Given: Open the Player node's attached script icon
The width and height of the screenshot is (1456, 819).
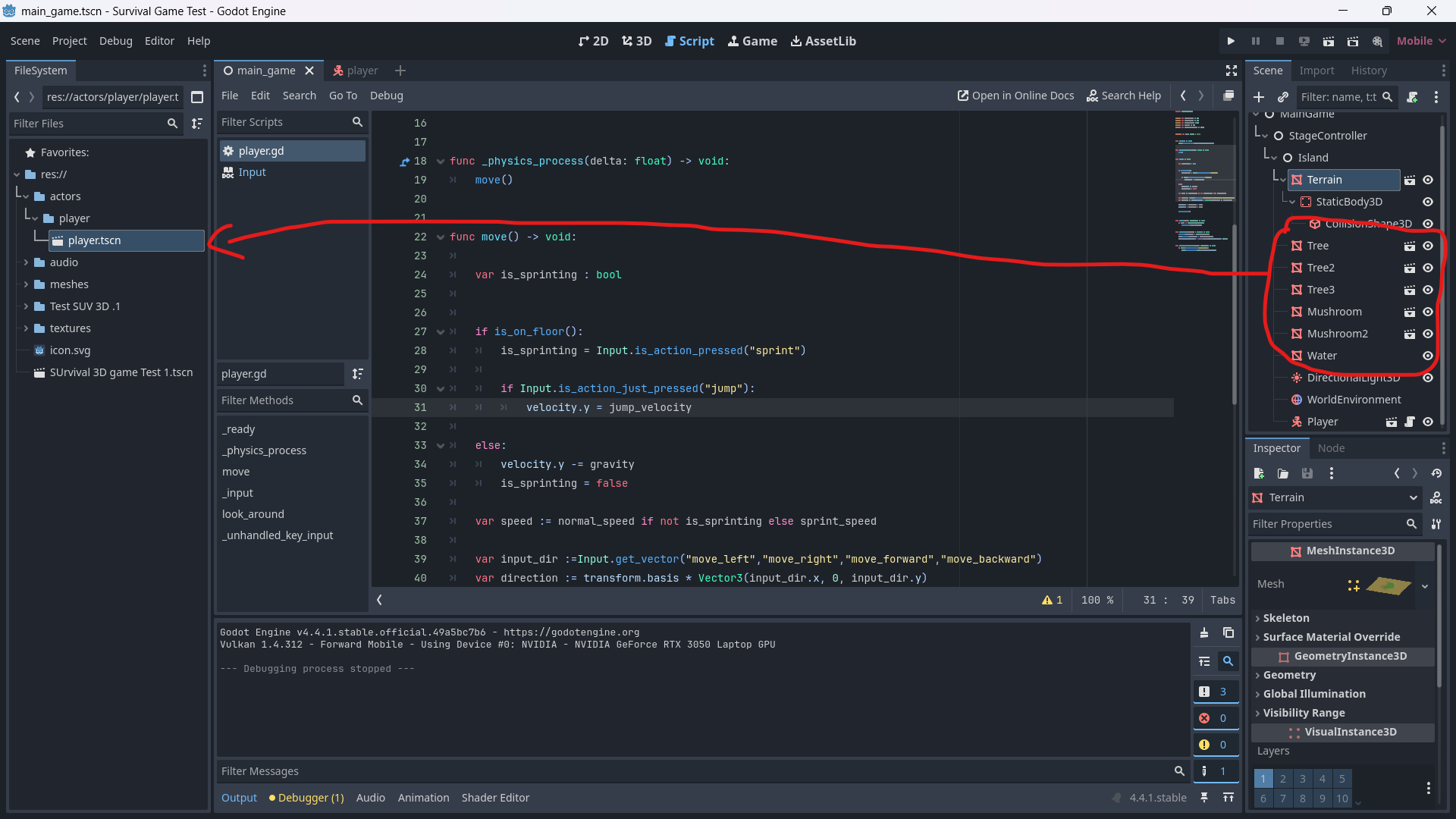Looking at the screenshot, I should click(1410, 422).
